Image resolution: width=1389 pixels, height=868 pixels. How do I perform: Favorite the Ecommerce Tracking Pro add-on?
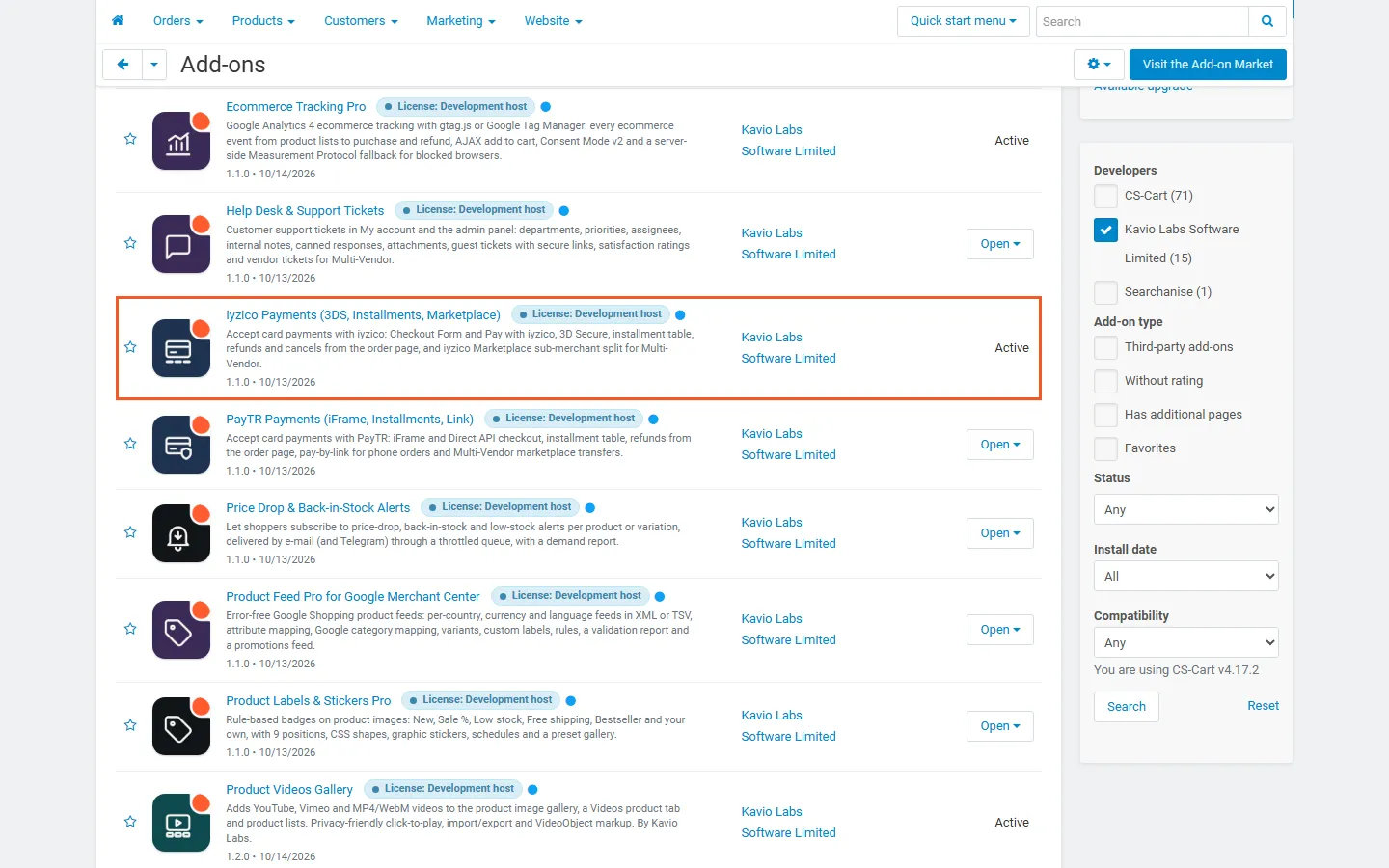(130, 139)
